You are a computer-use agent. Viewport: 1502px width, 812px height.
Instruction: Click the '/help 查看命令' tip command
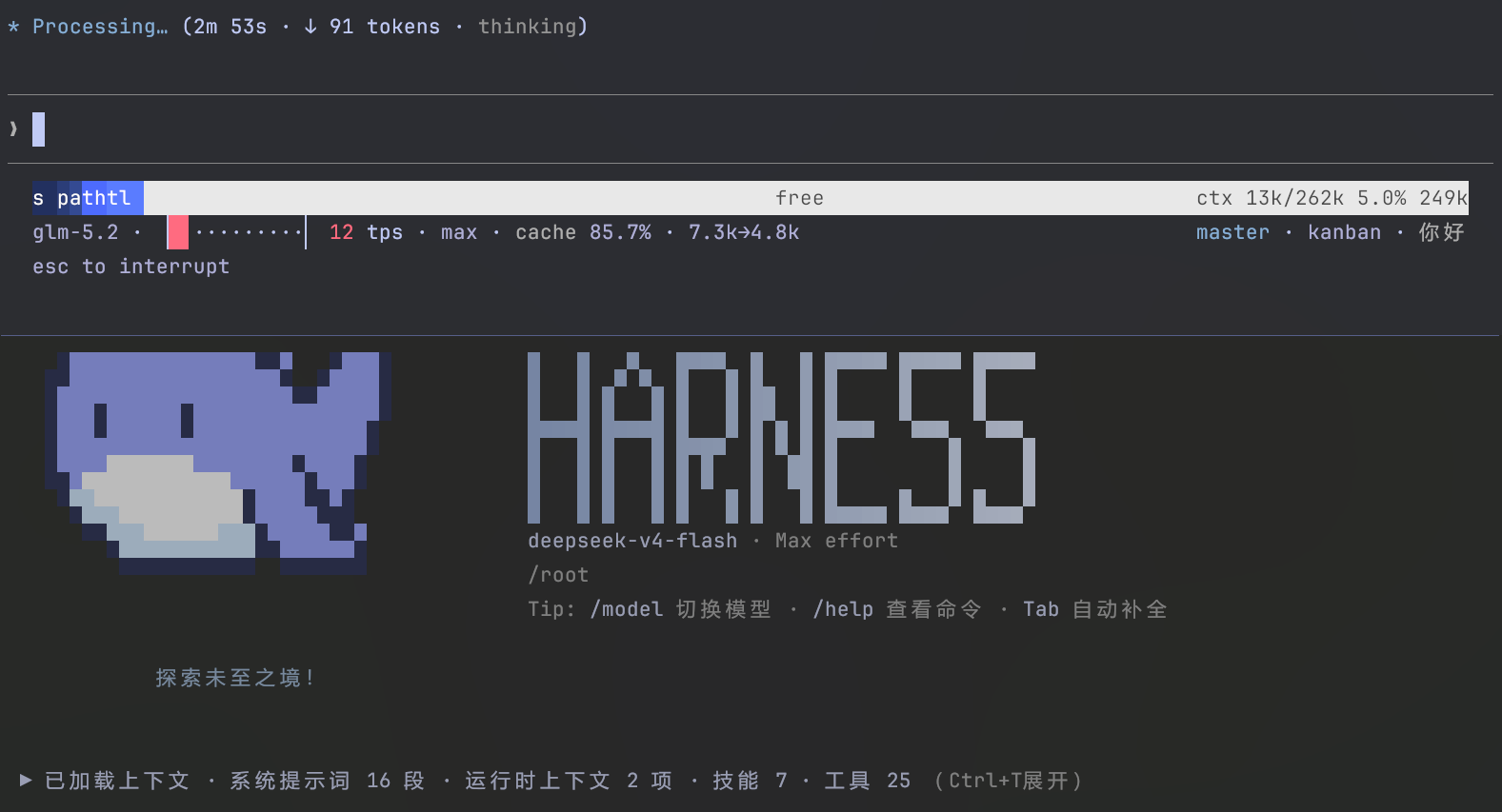click(x=897, y=609)
